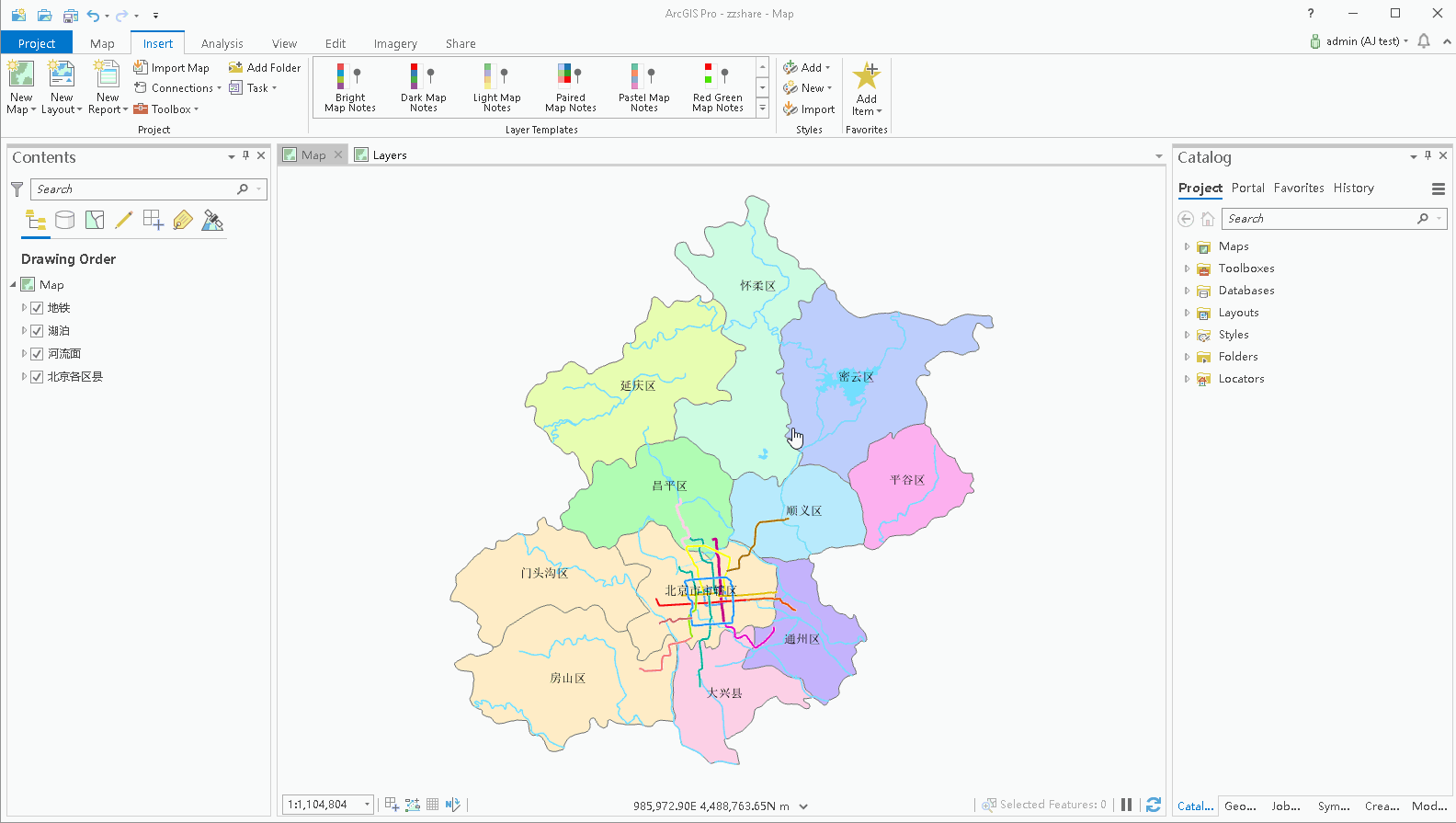The height and width of the screenshot is (823, 1456).
Task: Click the Catalog pane menu icon
Action: point(1439,189)
